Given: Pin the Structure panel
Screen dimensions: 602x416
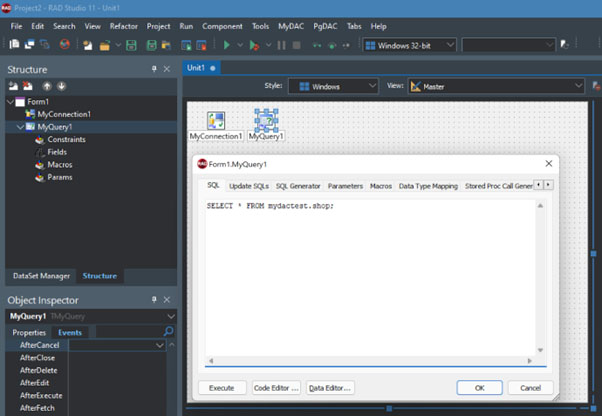Looking at the screenshot, I should (154, 69).
